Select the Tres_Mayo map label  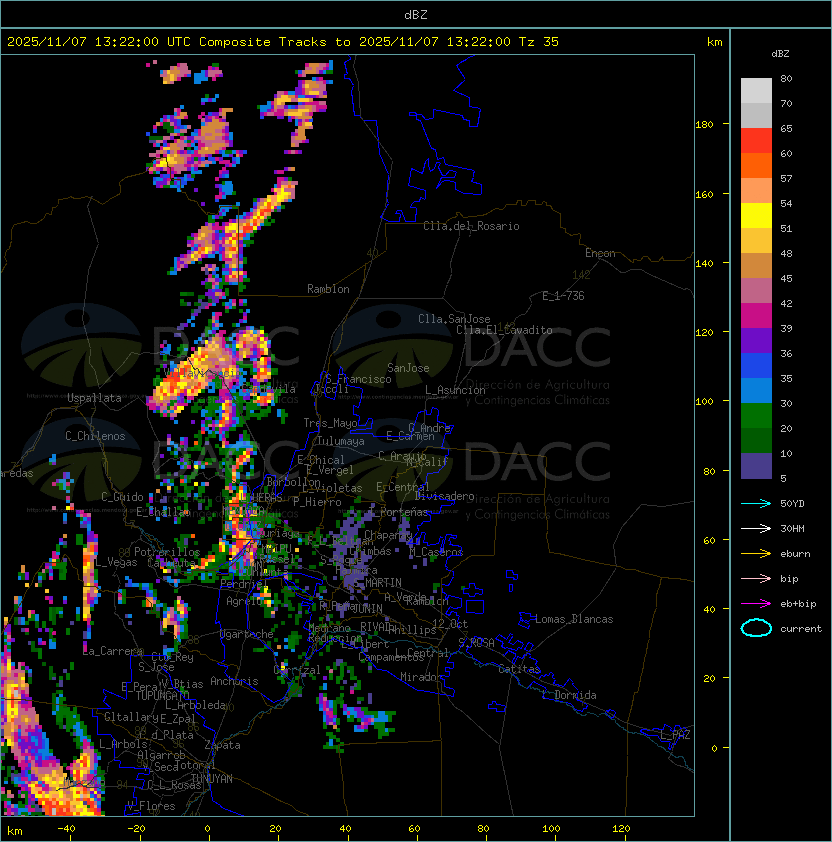pyautogui.click(x=330, y=423)
